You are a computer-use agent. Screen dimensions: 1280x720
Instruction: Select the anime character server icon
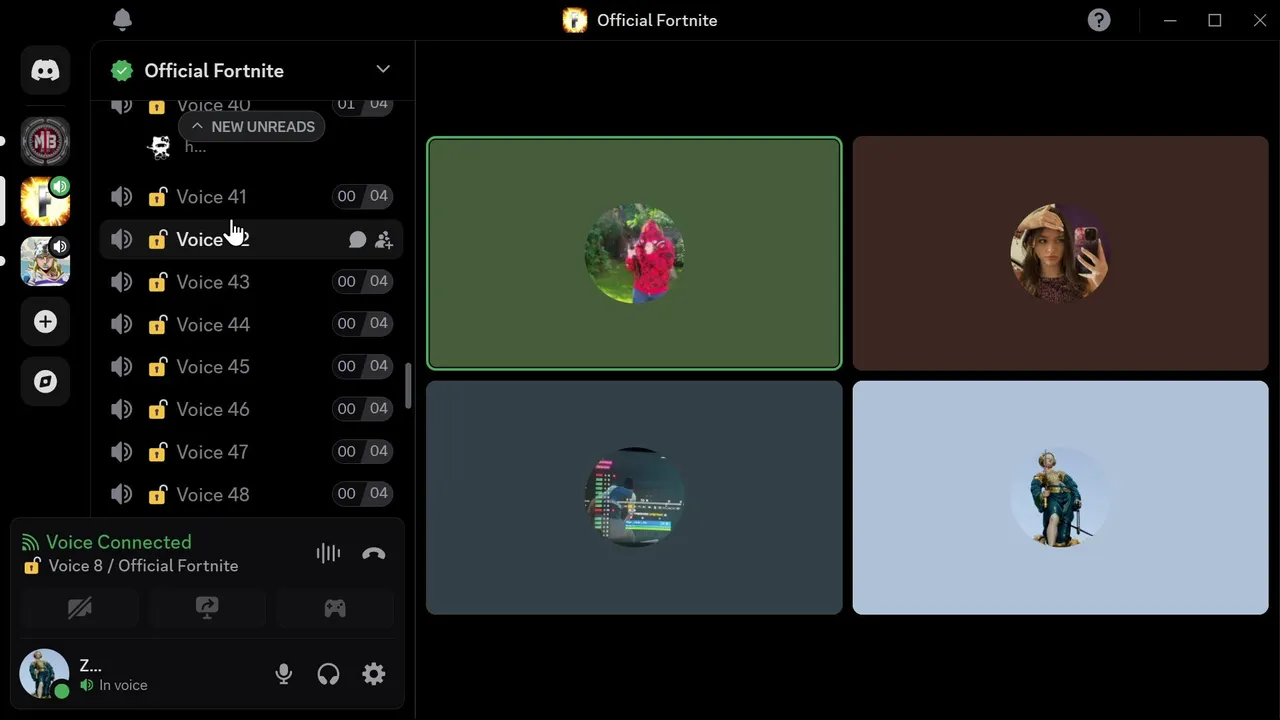(45, 261)
